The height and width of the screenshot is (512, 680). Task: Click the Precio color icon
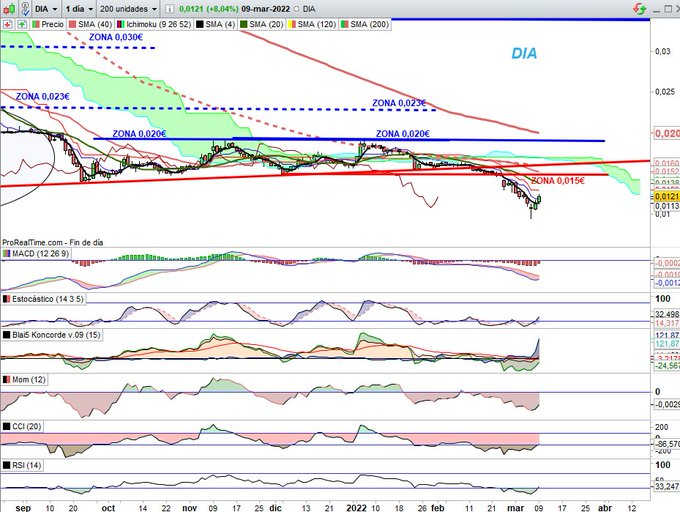click(x=36, y=24)
